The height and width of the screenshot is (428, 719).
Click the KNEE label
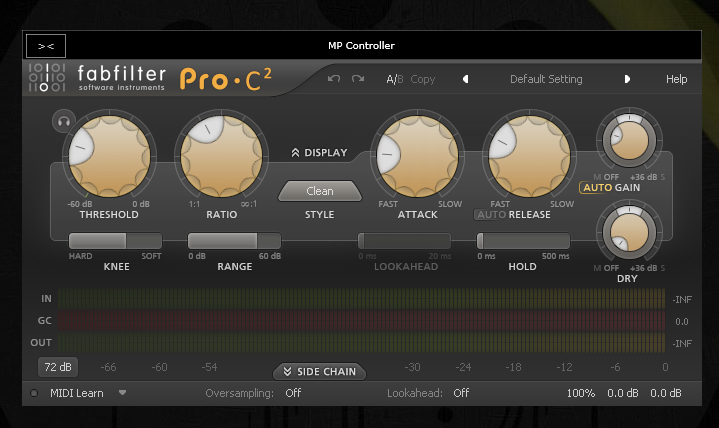coord(116,267)
